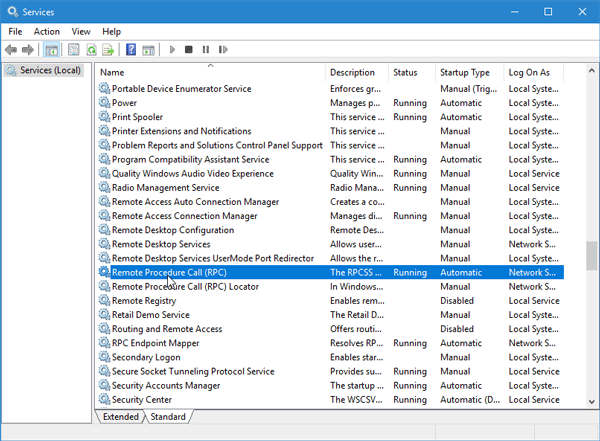
Task: Select Secure Socket Tunneling Protocol Service
Action: [x=193, y=371]
